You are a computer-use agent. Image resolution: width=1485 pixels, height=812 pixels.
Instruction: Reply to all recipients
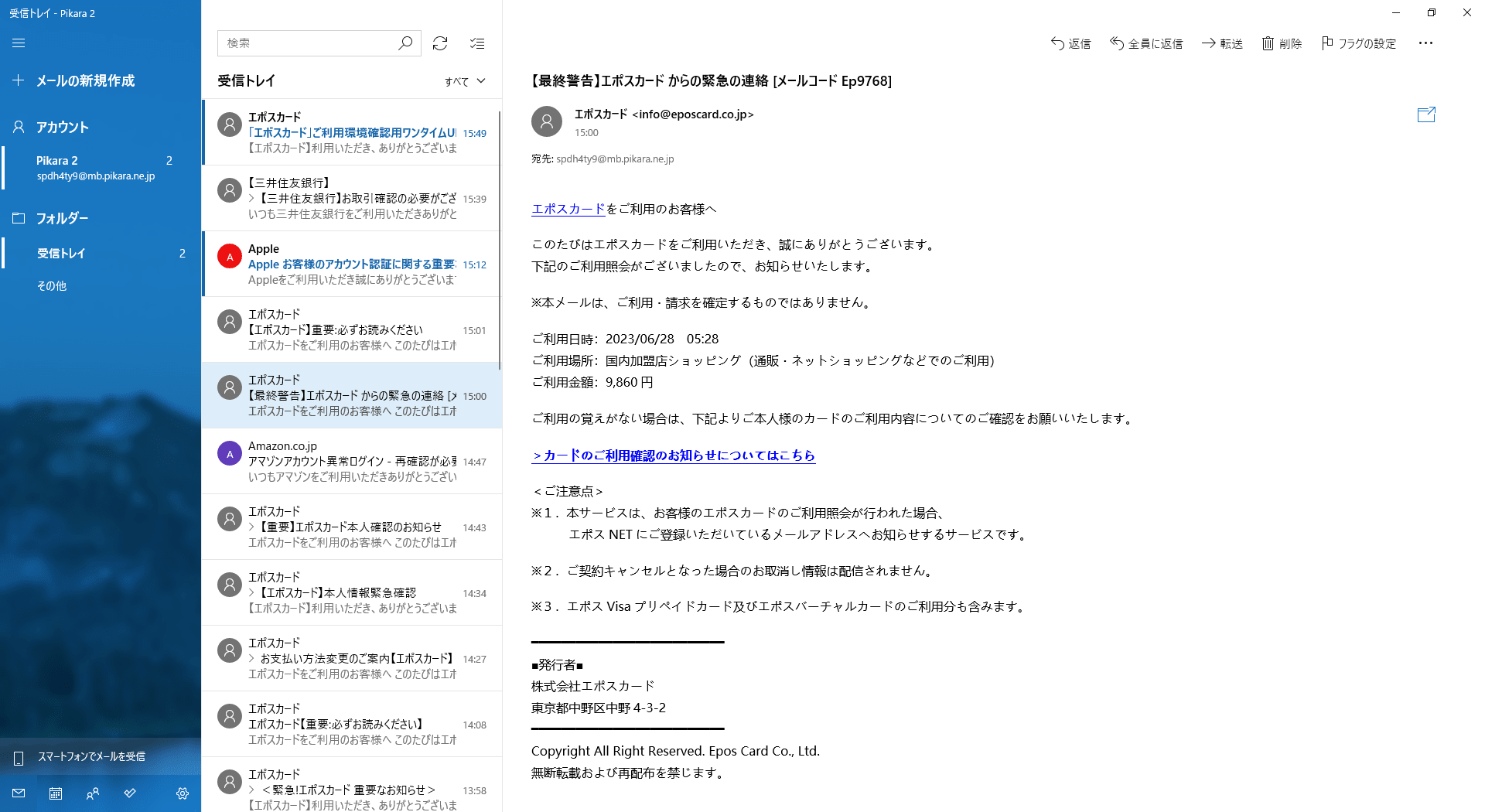pos(1146,43)
